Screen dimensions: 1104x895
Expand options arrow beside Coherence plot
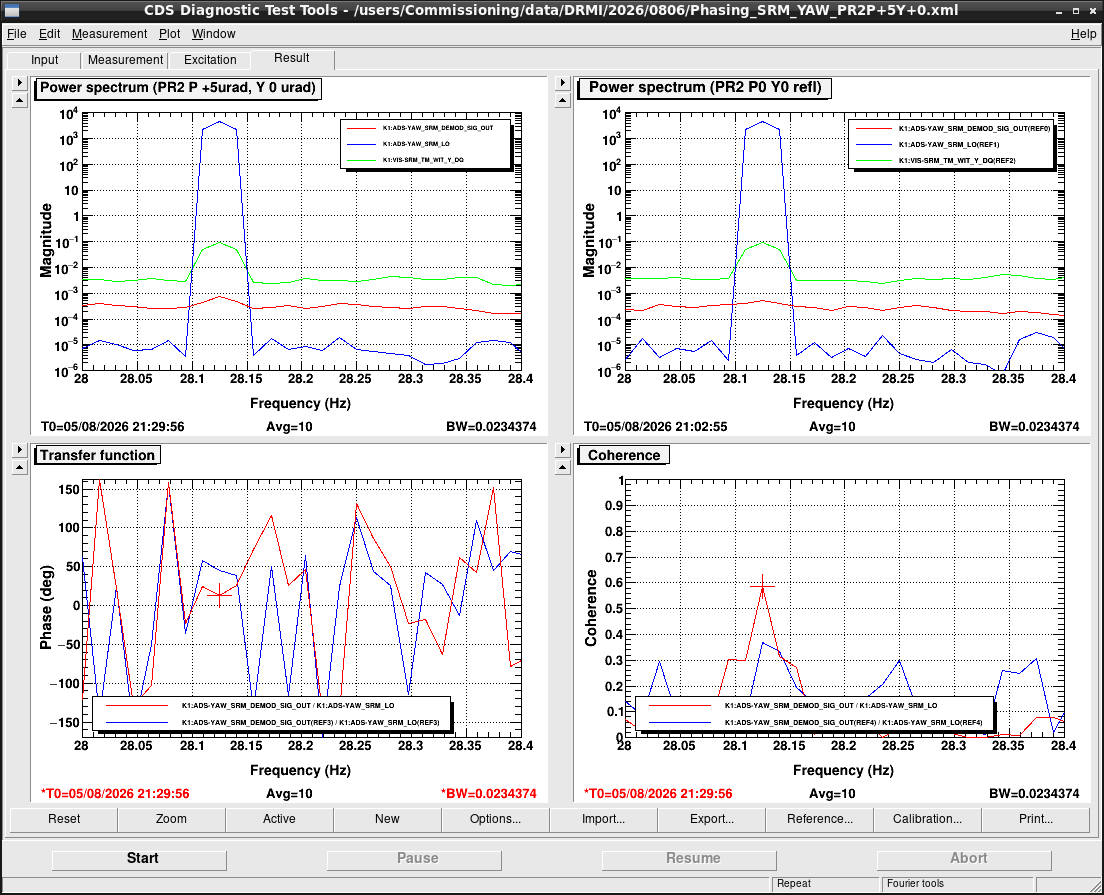click(562, 450)
